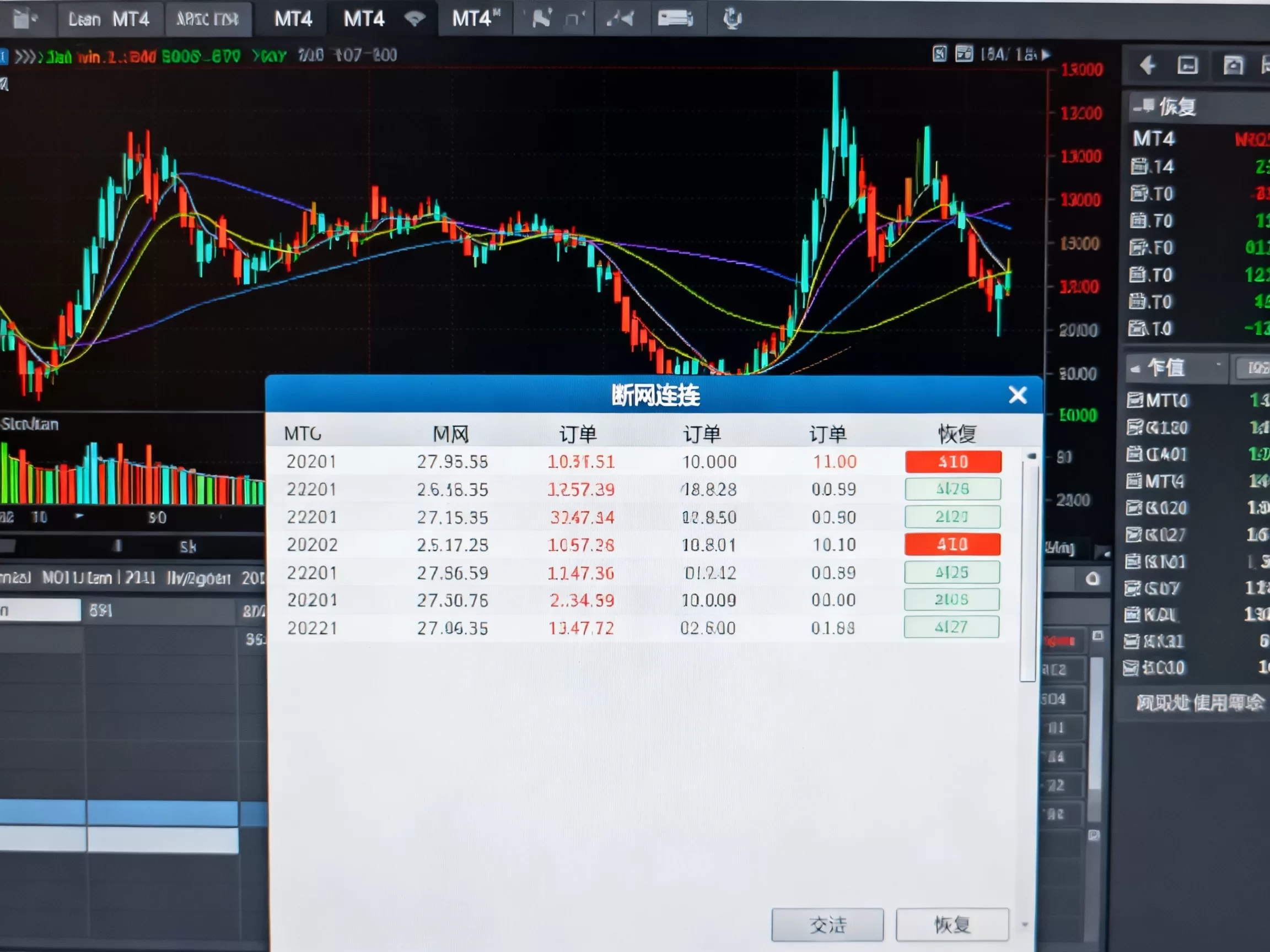This screenshot has height=952, width=1270.
Task: Click the top-left toolbar application icon
Action: tap(24, 18)
